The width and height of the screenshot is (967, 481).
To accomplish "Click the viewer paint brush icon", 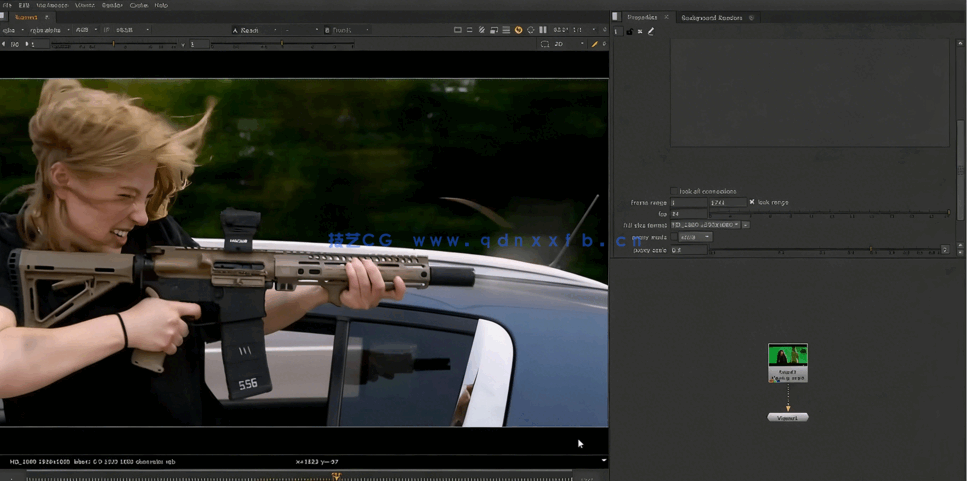I will [x=595, y=44].
